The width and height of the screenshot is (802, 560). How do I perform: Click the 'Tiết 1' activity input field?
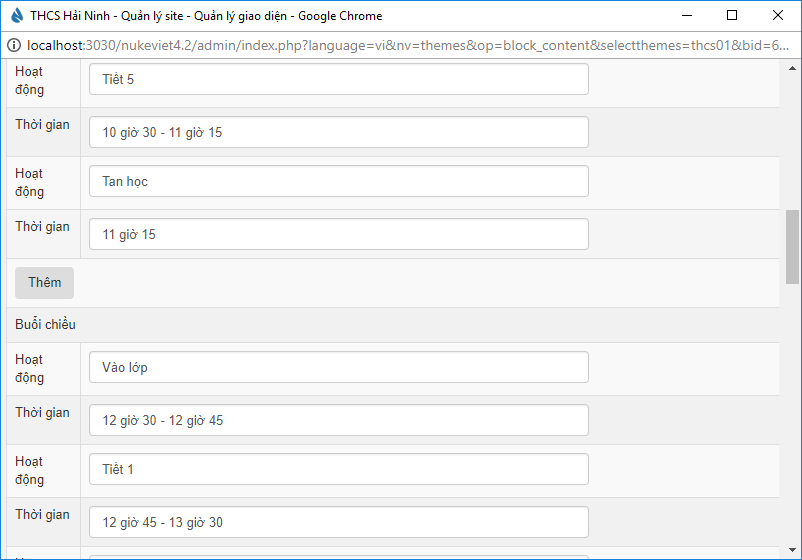[x=339, y=469]
